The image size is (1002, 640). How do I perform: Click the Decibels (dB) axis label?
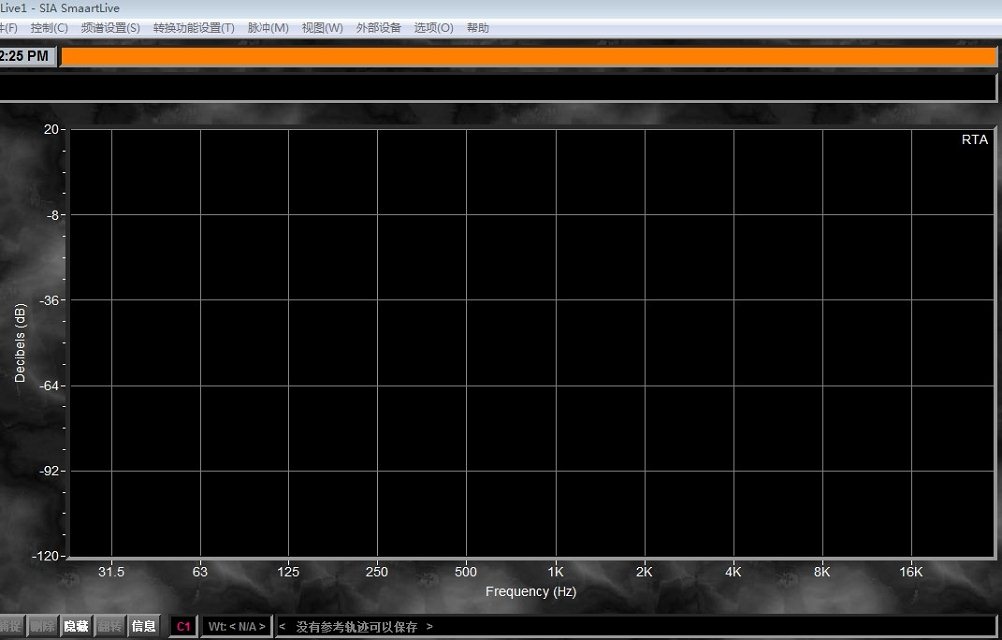pyautogui.click(x=20, y=343)
